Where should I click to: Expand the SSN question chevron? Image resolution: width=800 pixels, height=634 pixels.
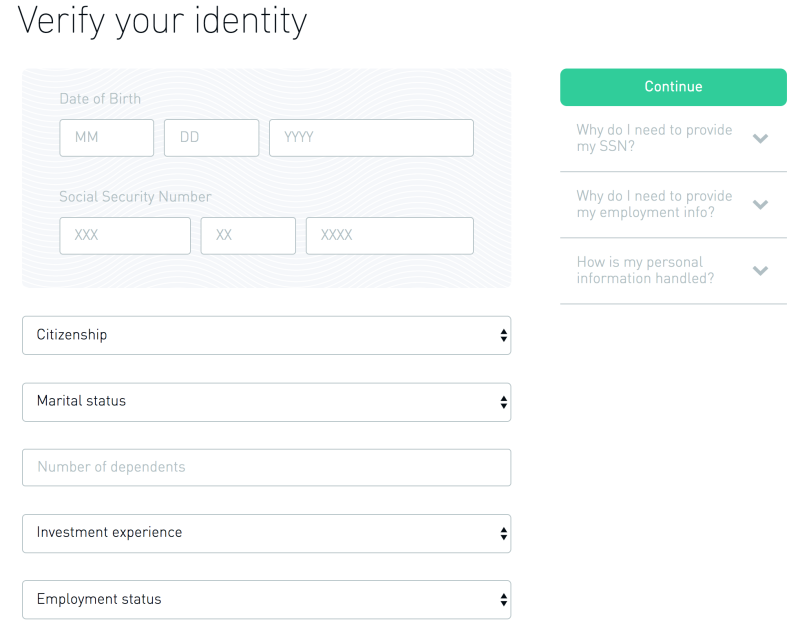tap(760, 138)
